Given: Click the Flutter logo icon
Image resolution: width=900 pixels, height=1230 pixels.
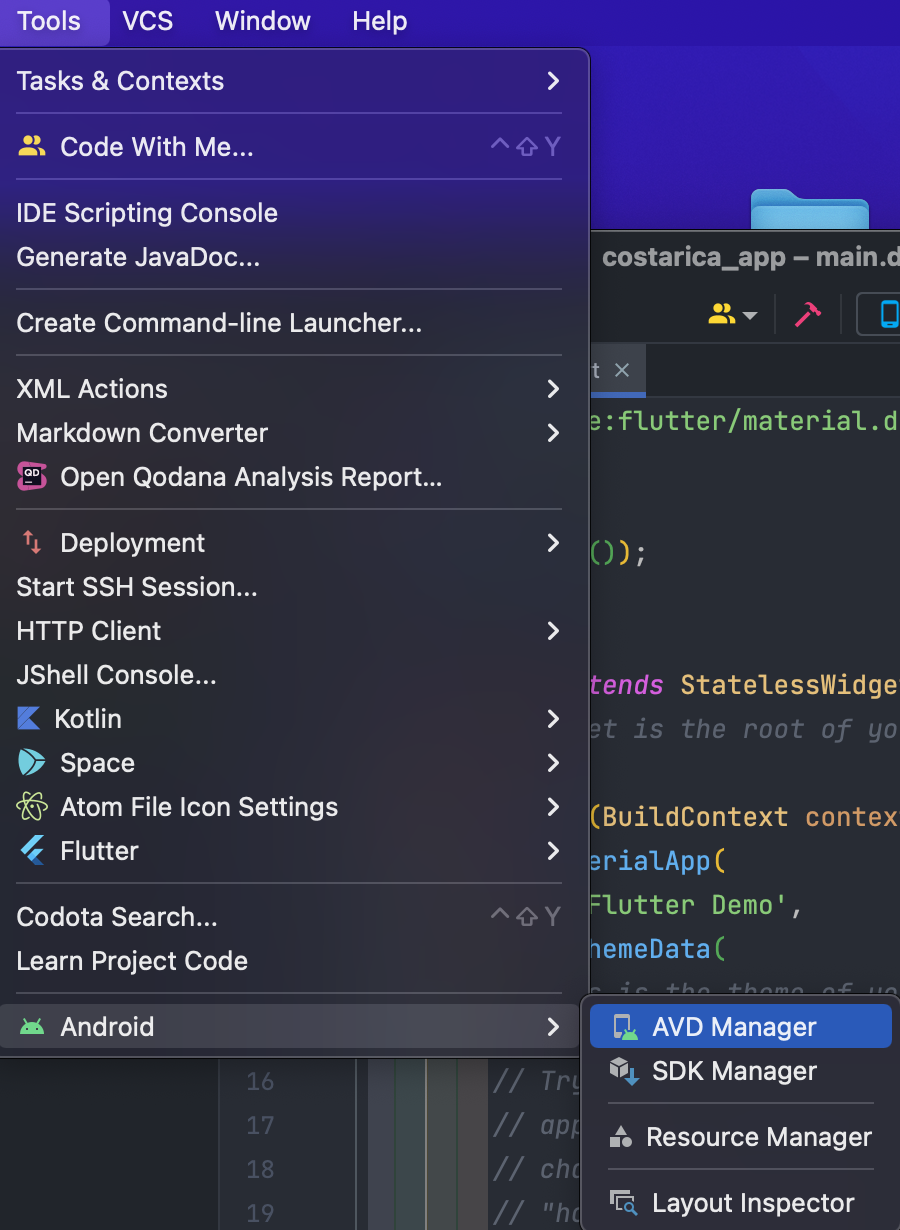Looking at the screenshot, I should (32, 851).
